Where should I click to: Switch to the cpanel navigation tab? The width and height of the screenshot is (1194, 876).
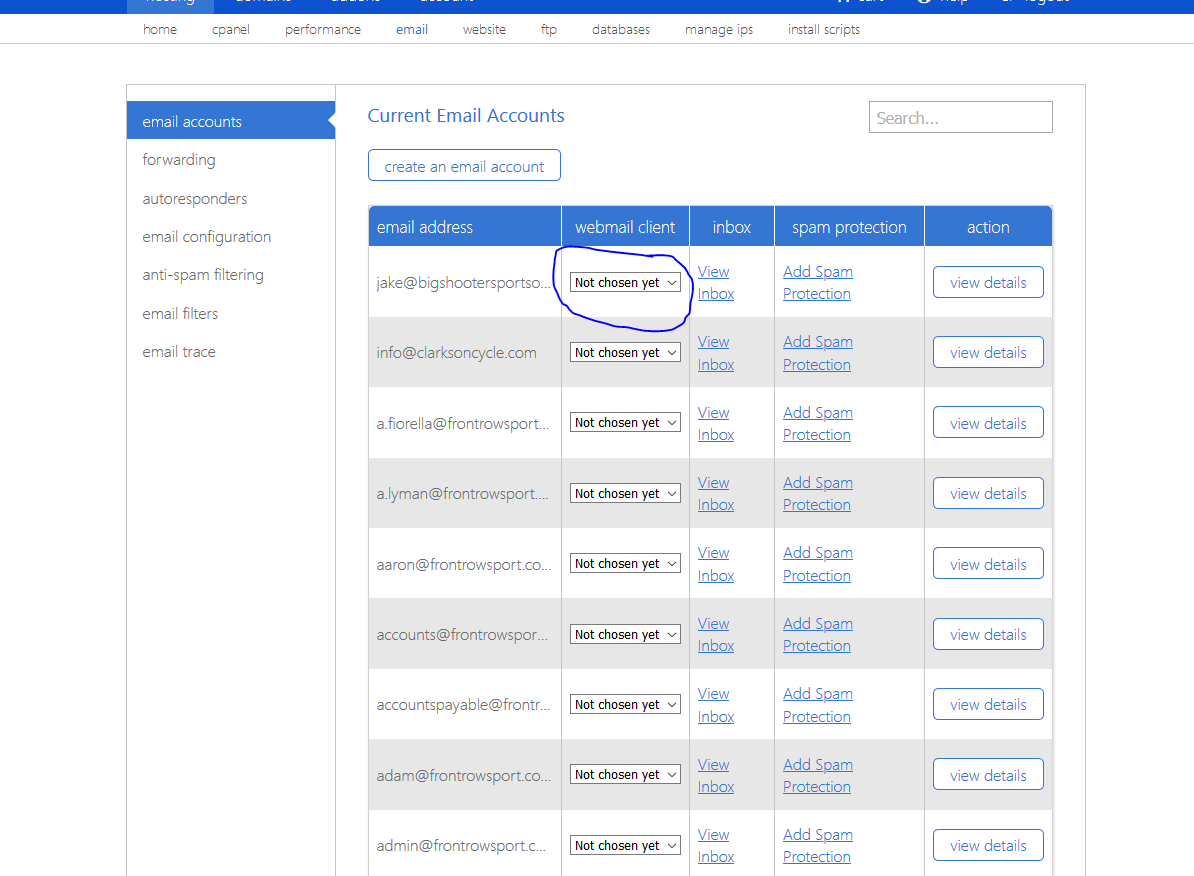point(231,30)
